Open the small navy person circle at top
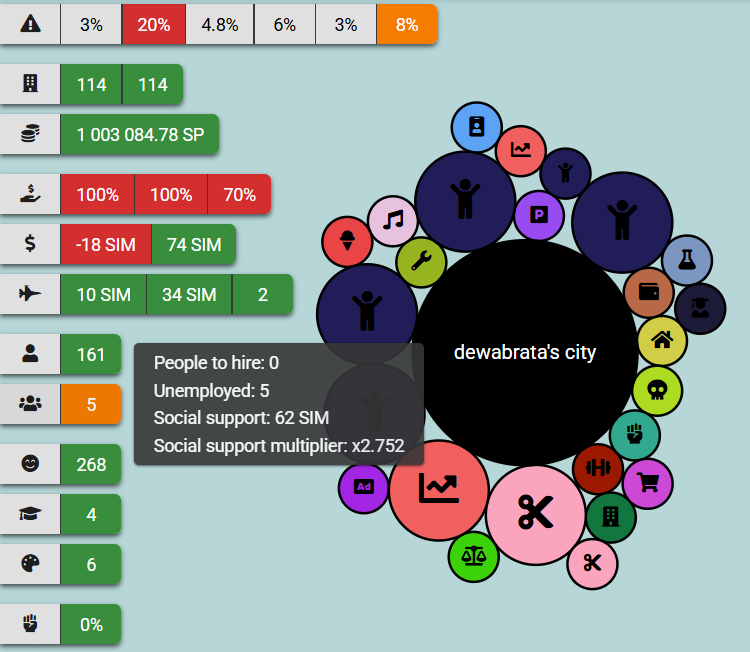The image size is (750, 652). coord(565,173)
